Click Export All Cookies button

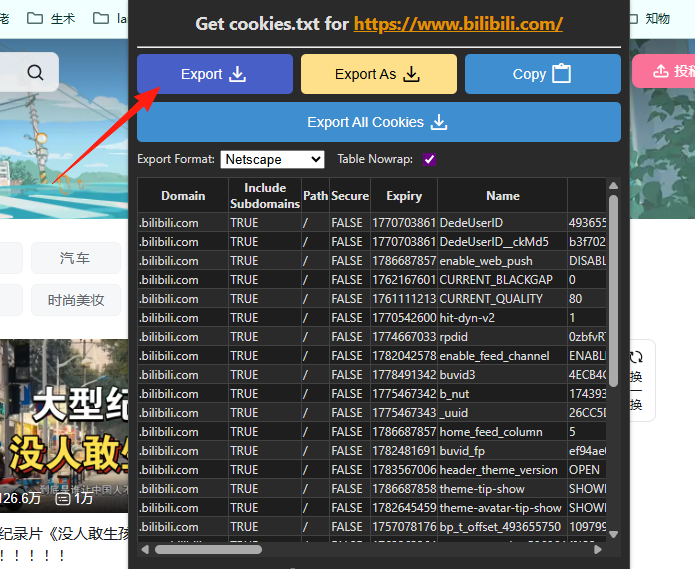pos(379,122)
